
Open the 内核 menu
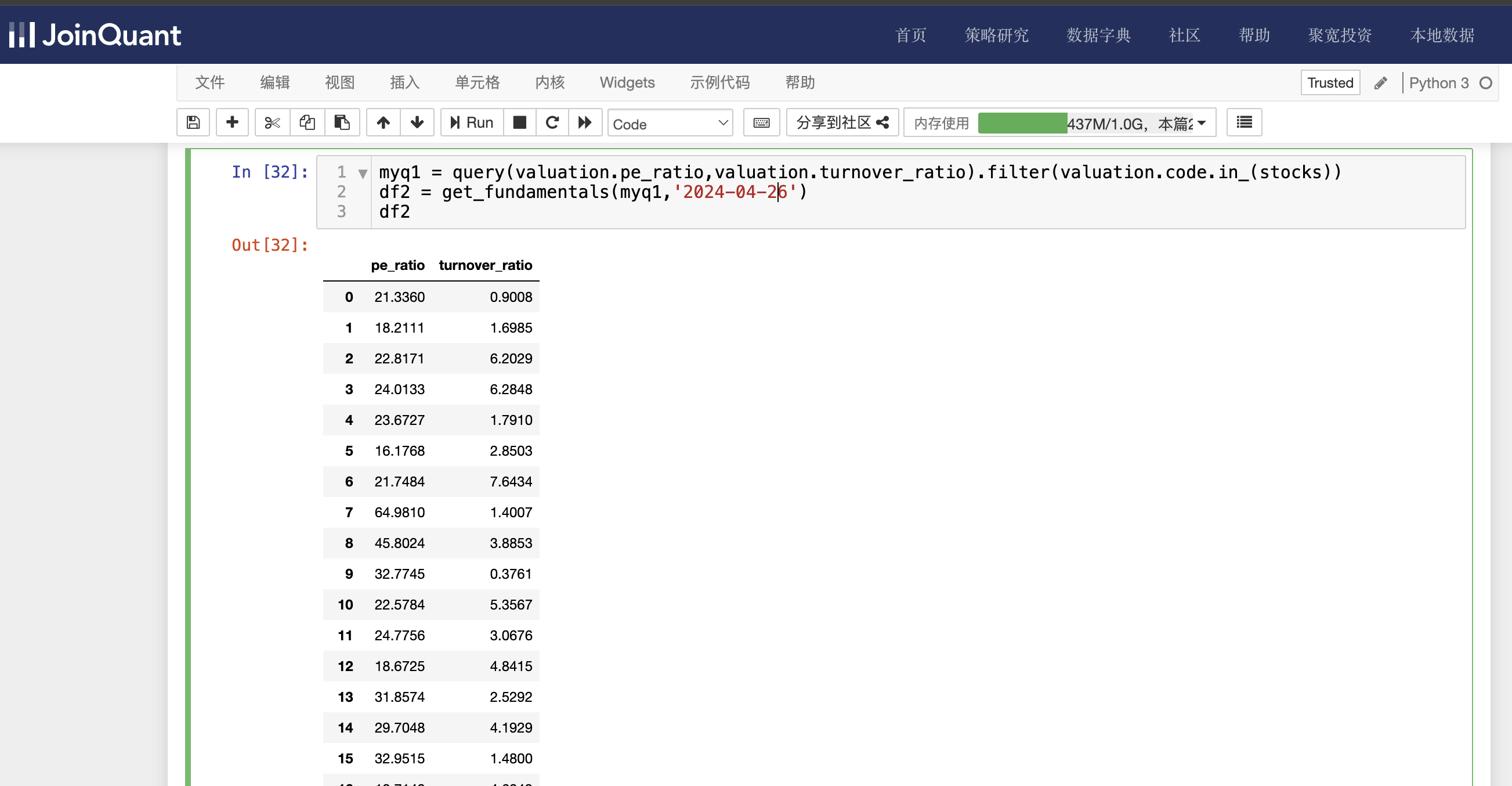(x=549, y=82)
